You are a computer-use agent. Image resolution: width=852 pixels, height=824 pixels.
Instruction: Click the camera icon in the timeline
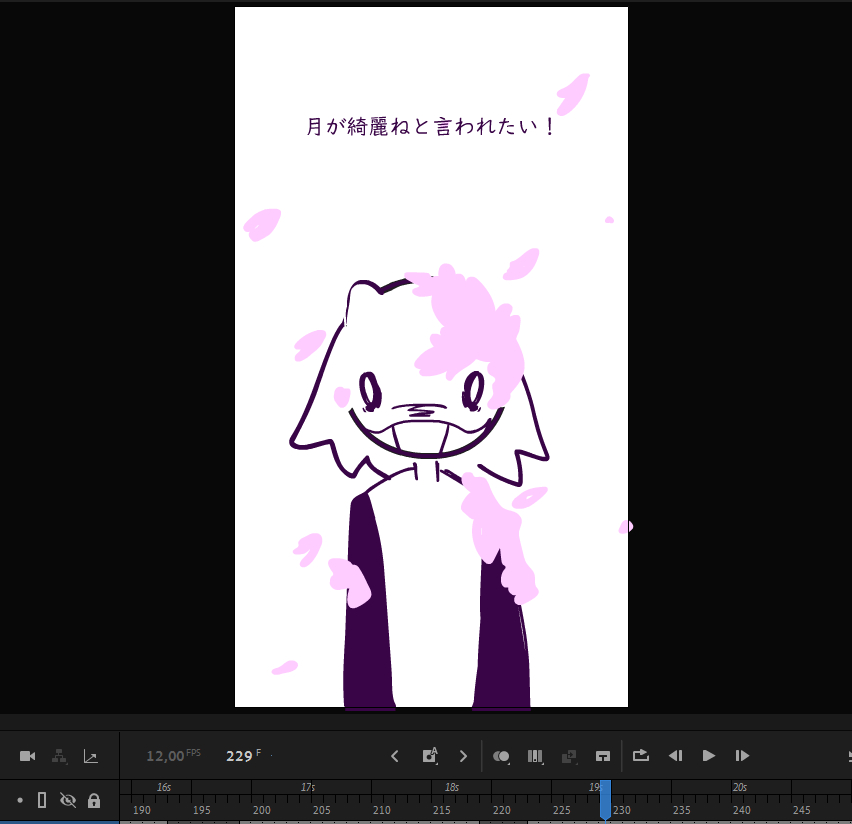pos(28,756)
